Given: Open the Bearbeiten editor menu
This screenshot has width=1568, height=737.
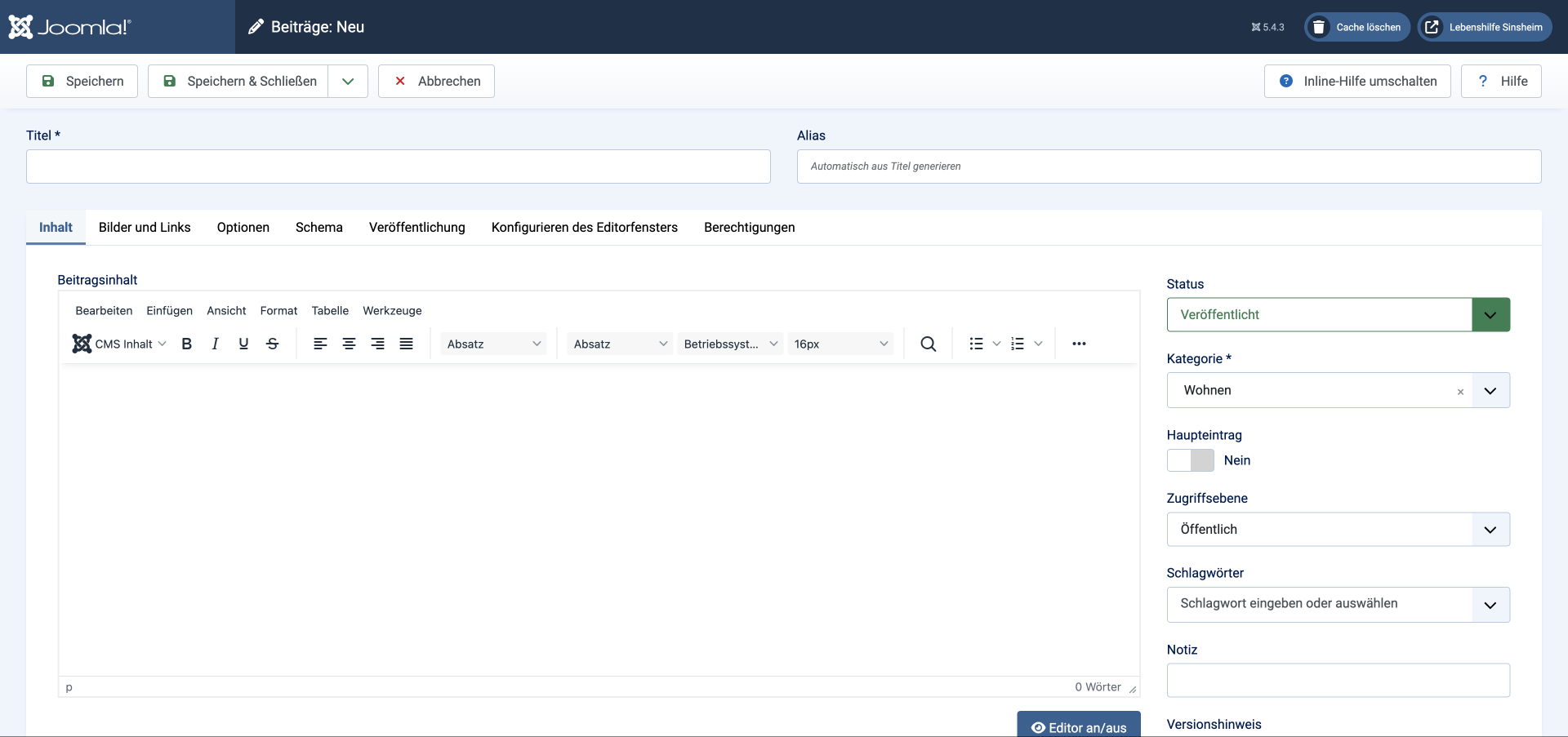Looking at the screenshot, I should (104, 310).
